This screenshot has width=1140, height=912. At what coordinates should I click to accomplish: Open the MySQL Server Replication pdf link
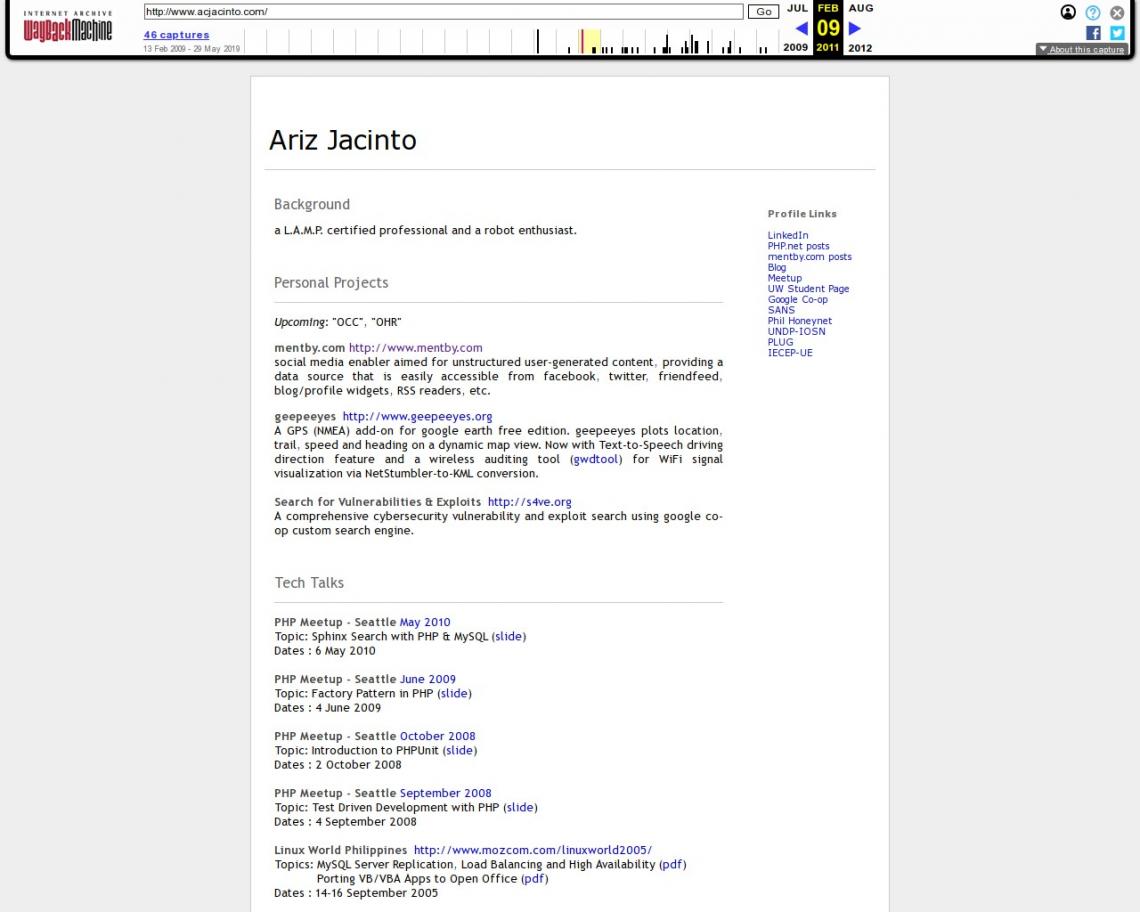pyautogui.click(x=673, y=865)
